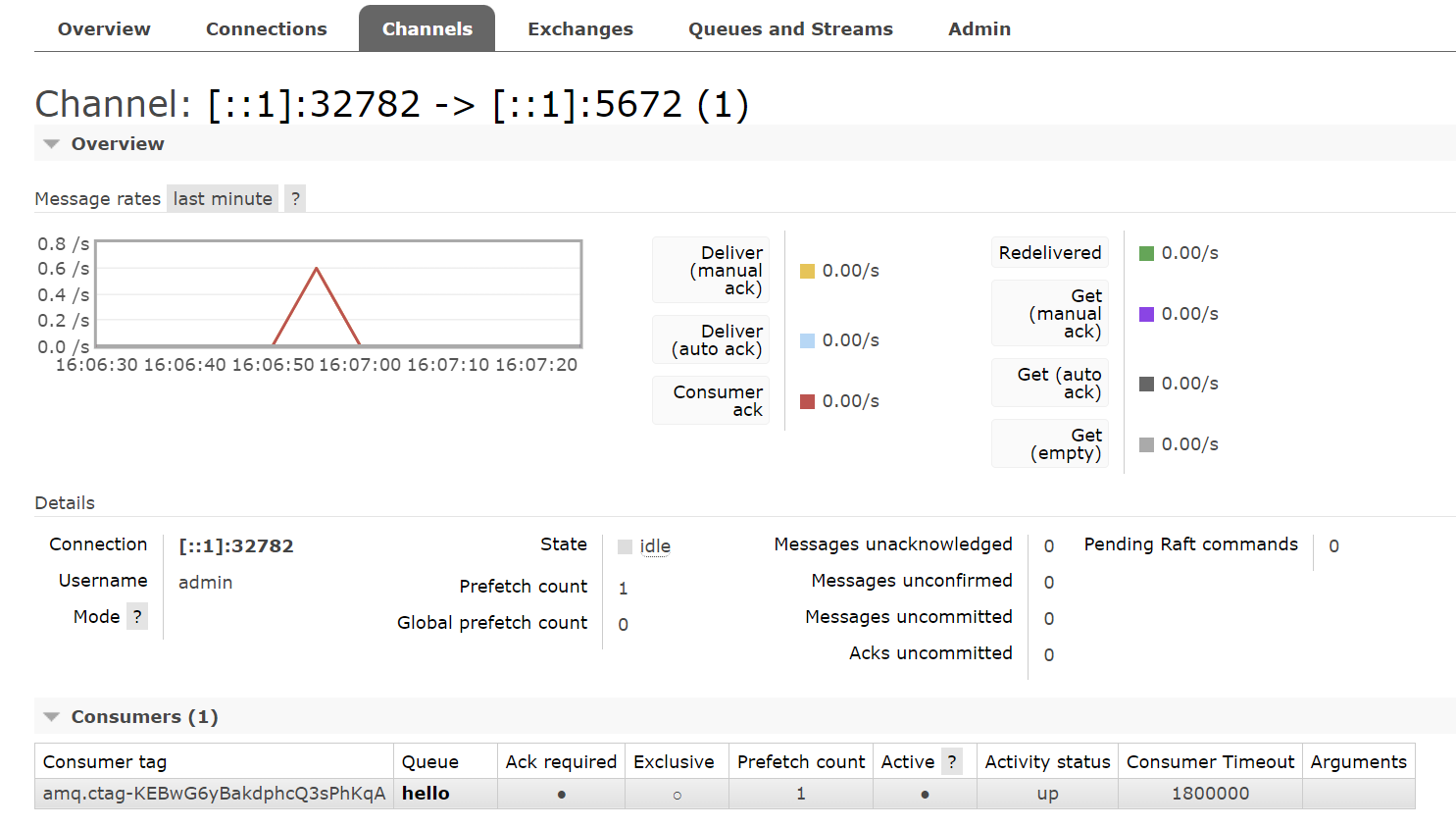Click Consumer Timeout value 1800000
Image resolution: width=1456 pixels, height=827 pixels.
(x=1210, y=793)
